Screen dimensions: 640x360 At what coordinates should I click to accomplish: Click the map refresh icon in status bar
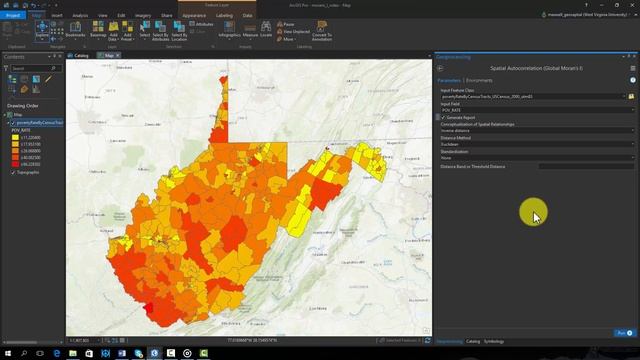427,340
